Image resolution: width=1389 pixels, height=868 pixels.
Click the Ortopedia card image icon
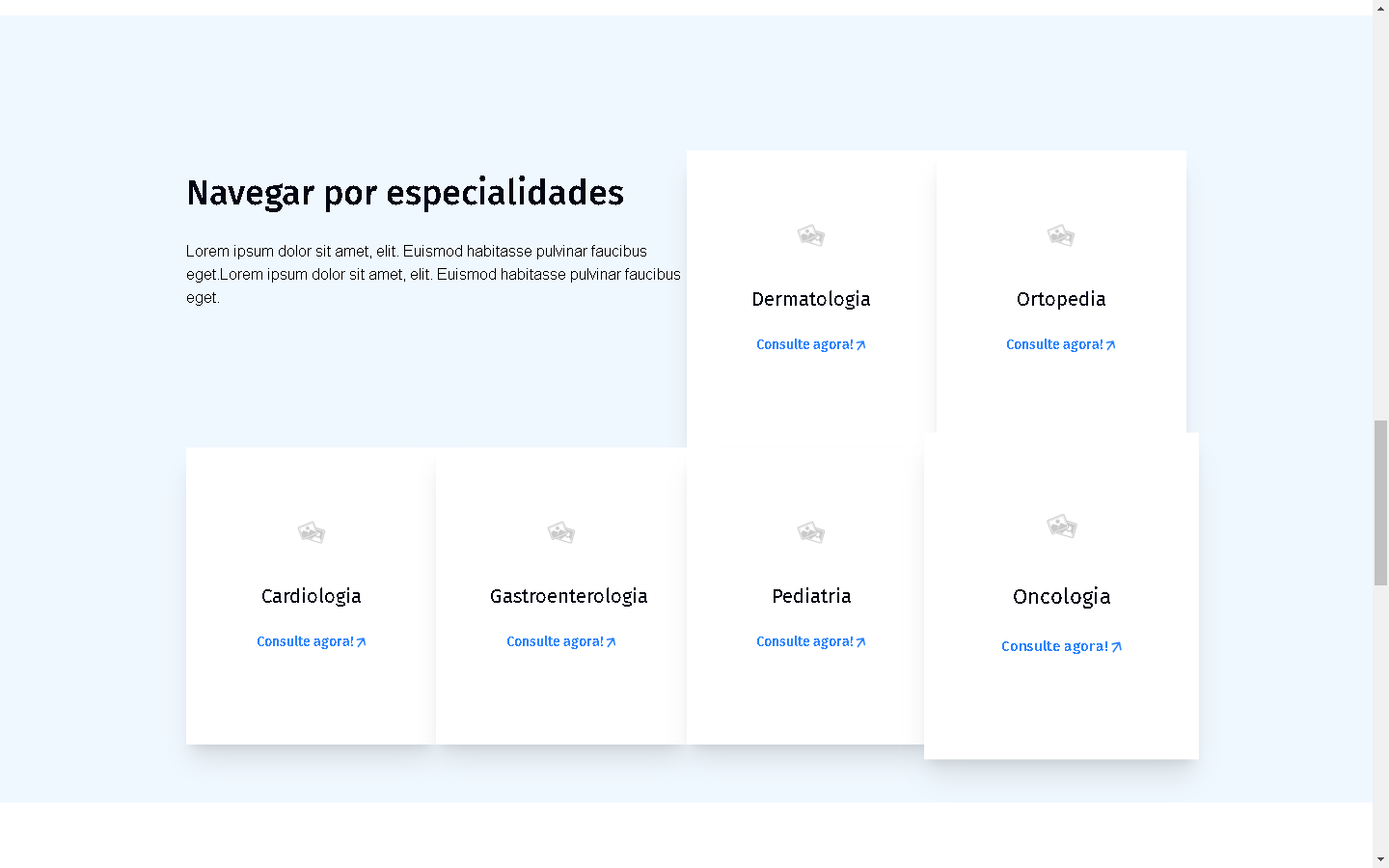[x=1060, y=235]
